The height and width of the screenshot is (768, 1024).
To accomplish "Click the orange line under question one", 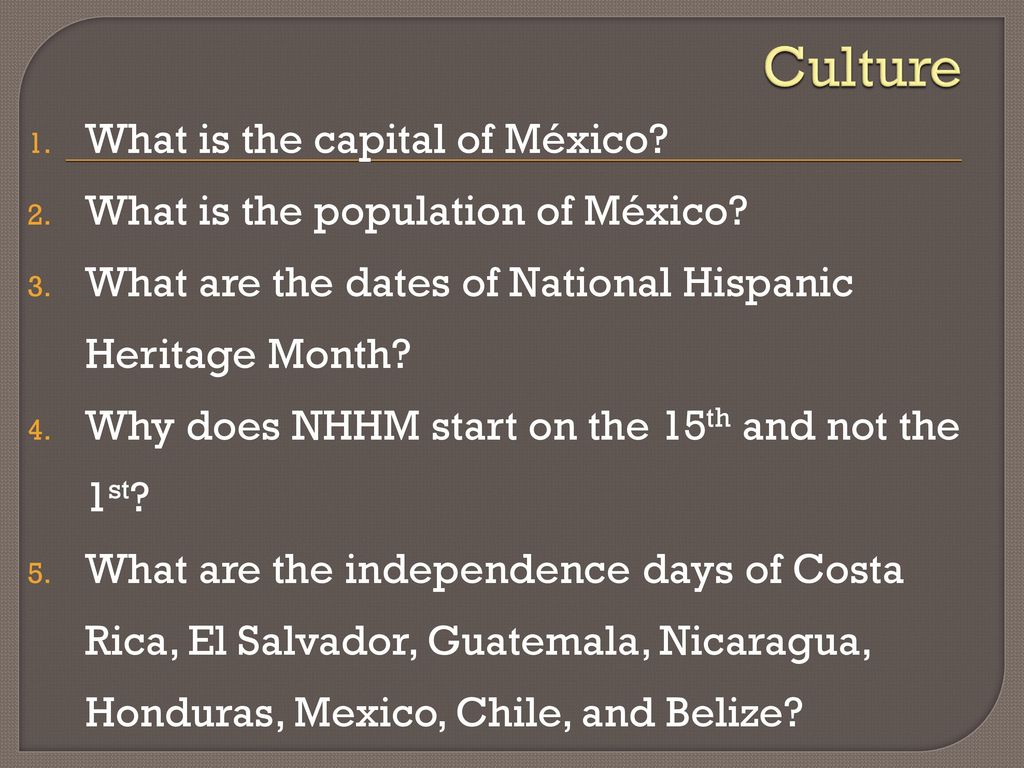I will pos(513,160).
